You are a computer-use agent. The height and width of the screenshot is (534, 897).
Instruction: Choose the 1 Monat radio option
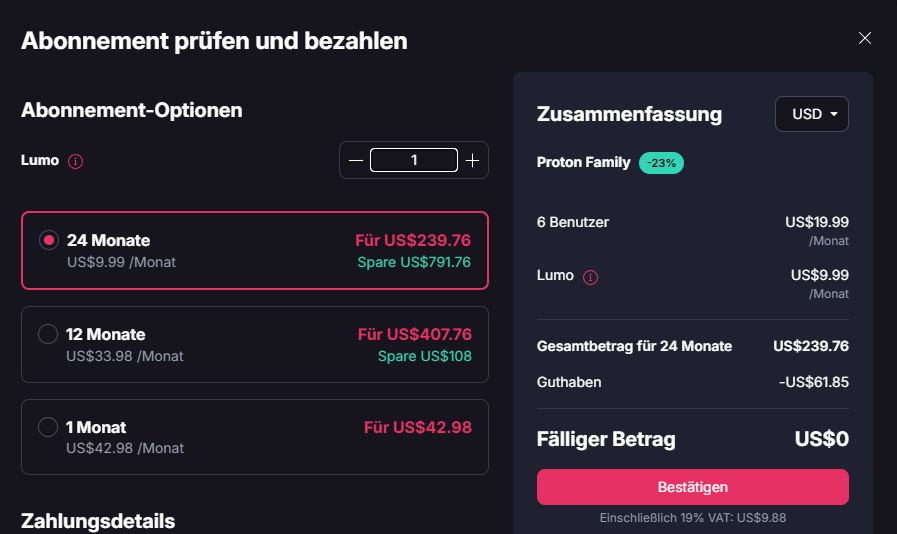tap(48, 427)
